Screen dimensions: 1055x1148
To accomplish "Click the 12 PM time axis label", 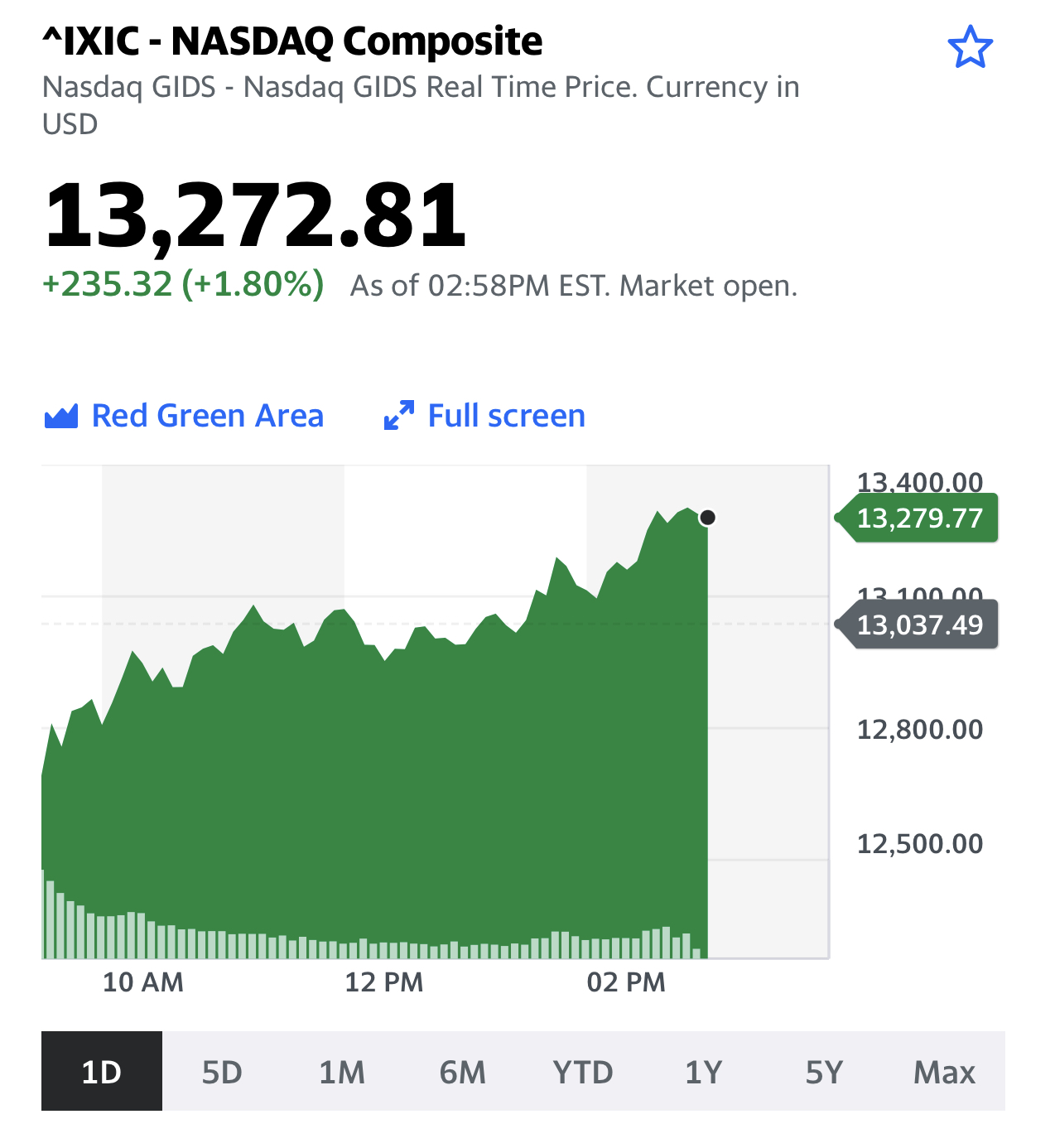I will pos(384,982).
